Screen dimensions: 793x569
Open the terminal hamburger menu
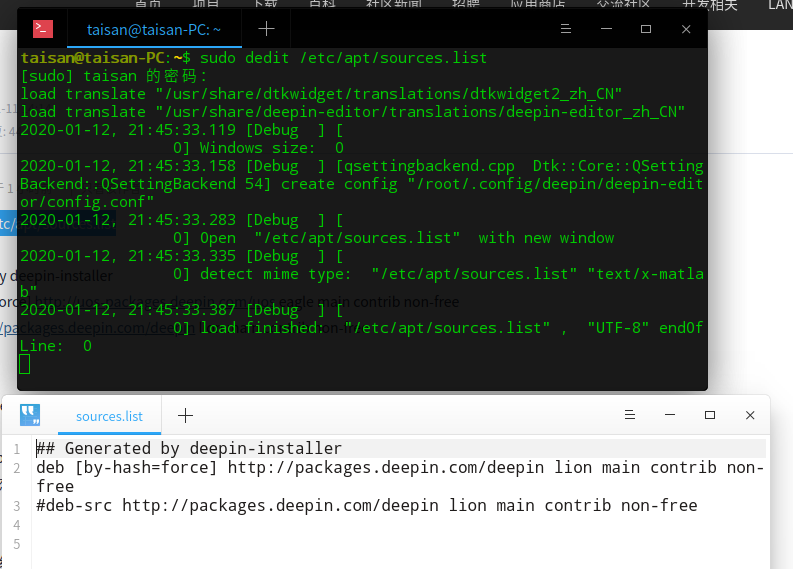tap(566, 29)
